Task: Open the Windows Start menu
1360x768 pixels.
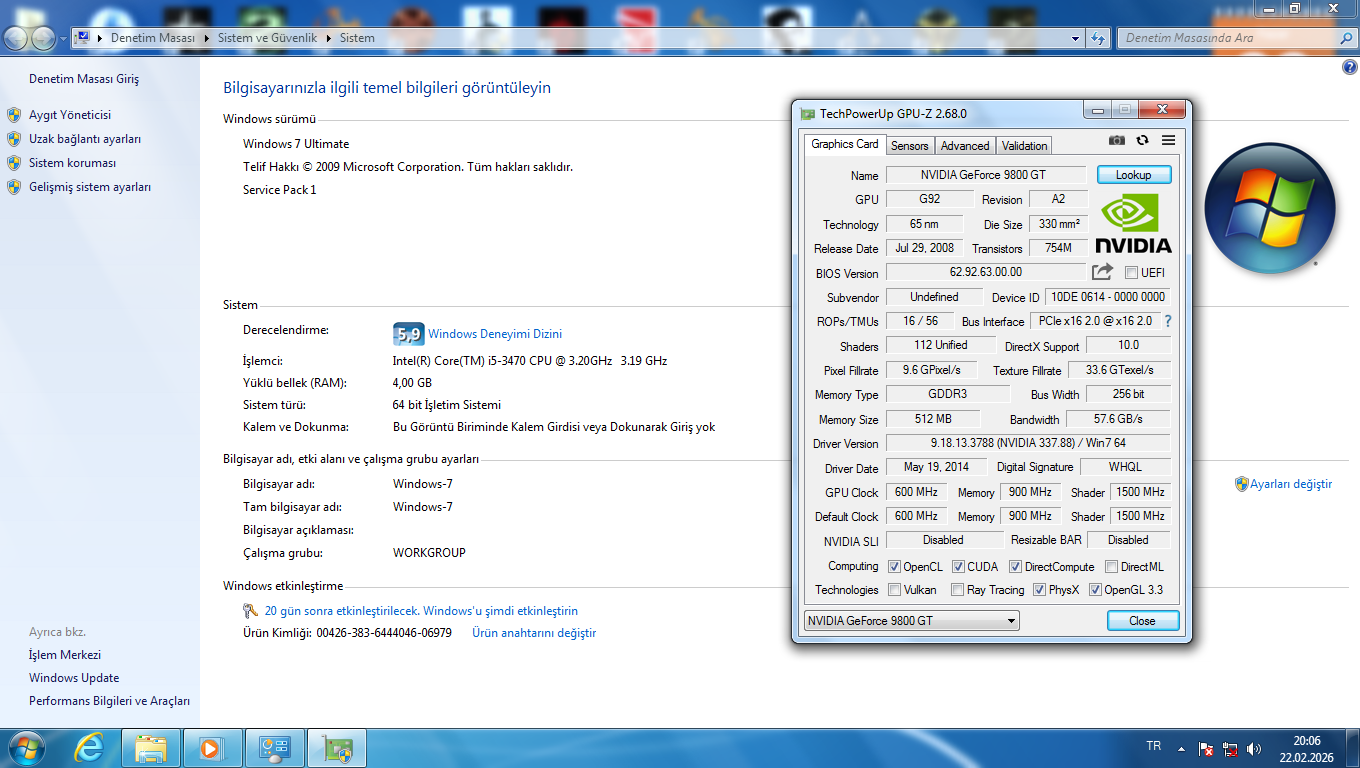Action: pyautogui.click(x=25, y=747)
